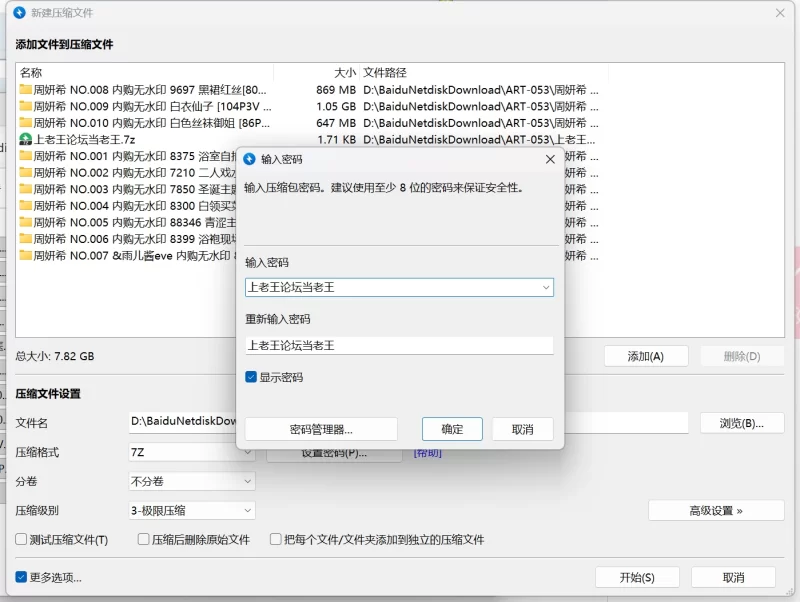Click the 确定 button
The width and height of the screenshot is (800, 602).
point(452,429)
